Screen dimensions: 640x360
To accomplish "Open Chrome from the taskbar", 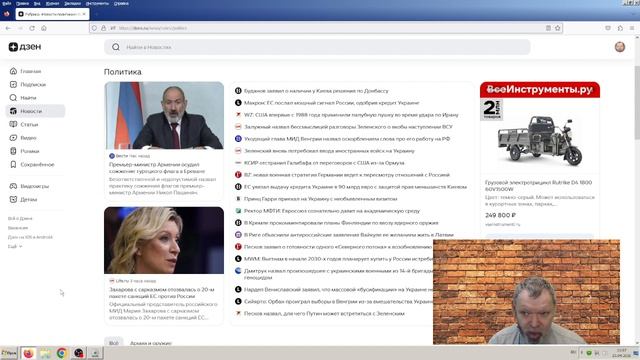I will pos(62,353).
